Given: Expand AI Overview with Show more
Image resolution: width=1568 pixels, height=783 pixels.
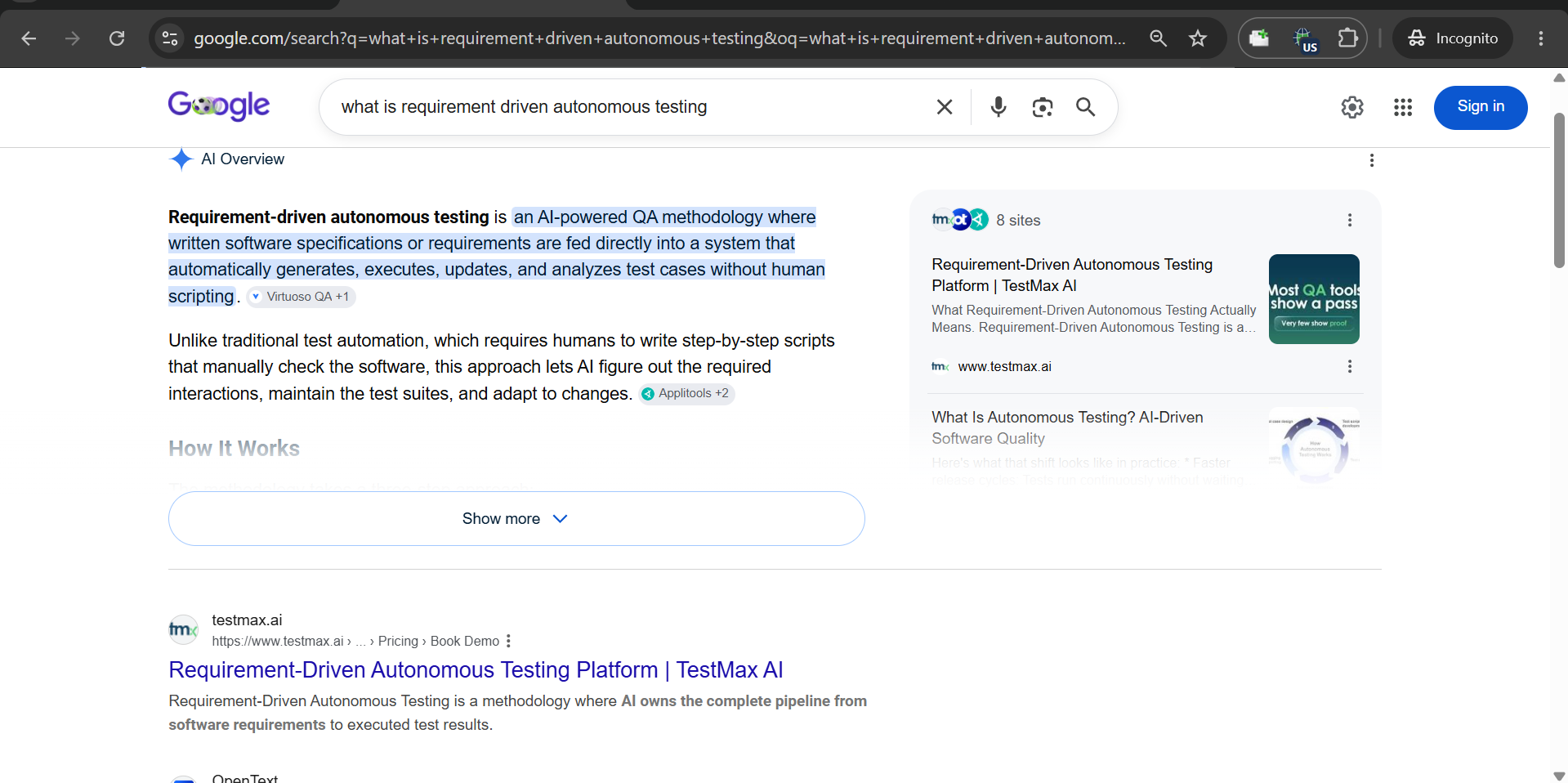Looking at the screenshot, I should [516, 518].
